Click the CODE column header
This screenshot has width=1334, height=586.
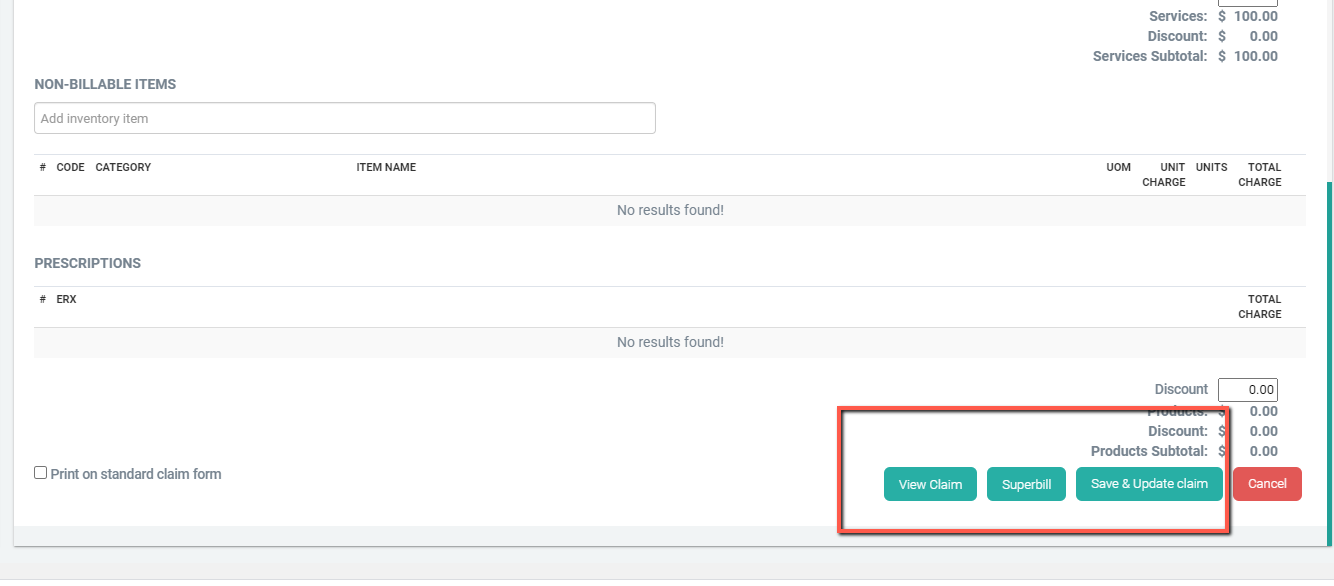(70, 167)
